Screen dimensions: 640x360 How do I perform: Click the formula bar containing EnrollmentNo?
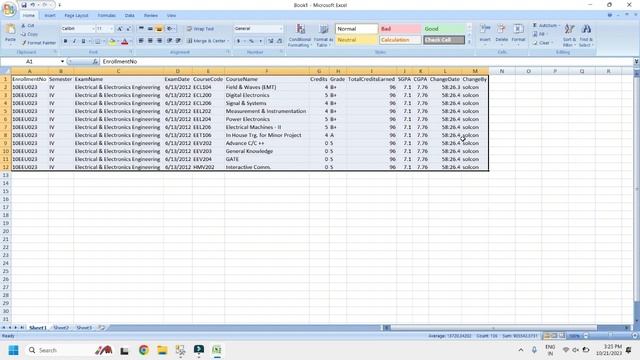click(x=367, y=62)
